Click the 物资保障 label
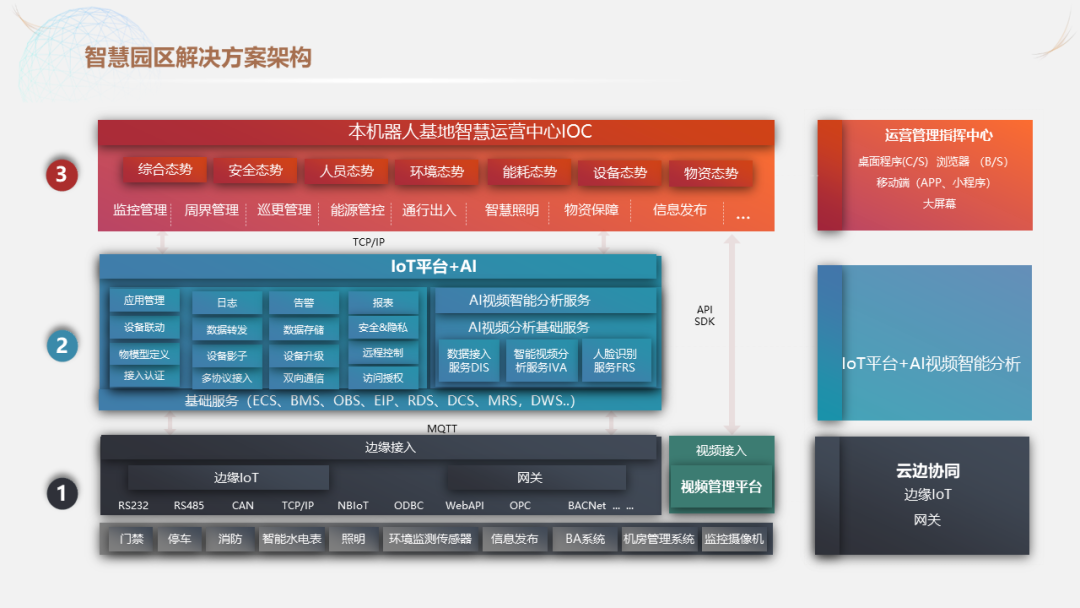 point(591,210)
